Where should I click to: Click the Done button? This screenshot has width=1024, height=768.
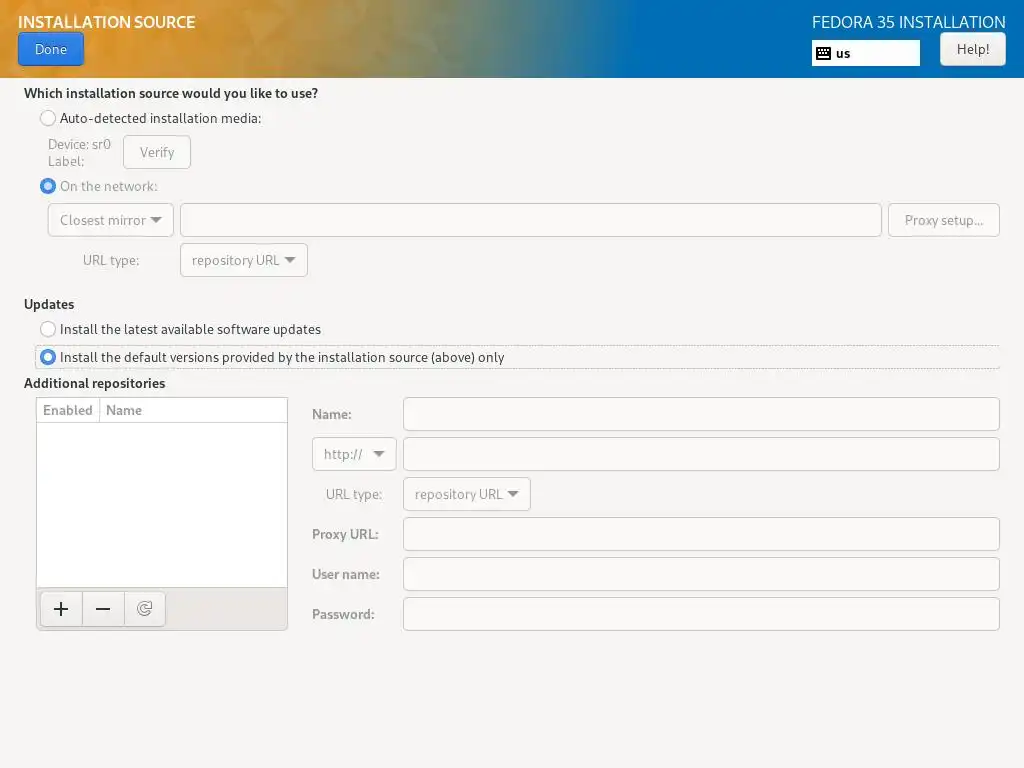[x=51, y=49]
